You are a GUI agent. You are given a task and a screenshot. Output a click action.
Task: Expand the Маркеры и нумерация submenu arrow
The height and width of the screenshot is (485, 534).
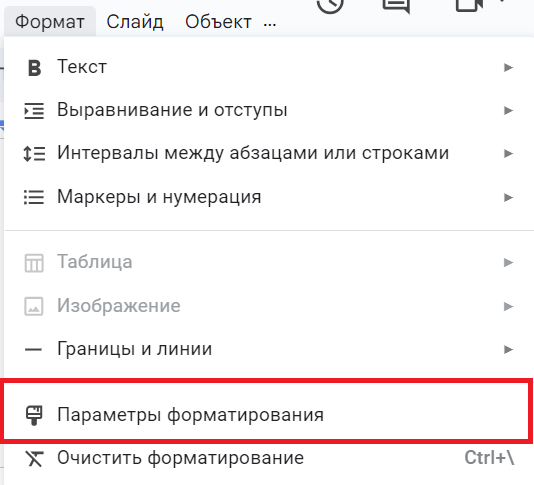tap(508, 197)
